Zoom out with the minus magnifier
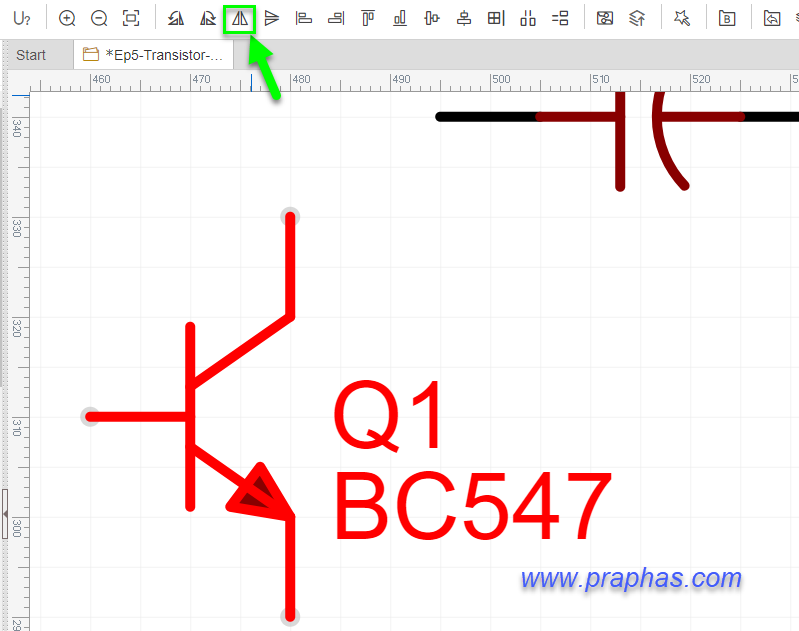 (x=99, y=19)
